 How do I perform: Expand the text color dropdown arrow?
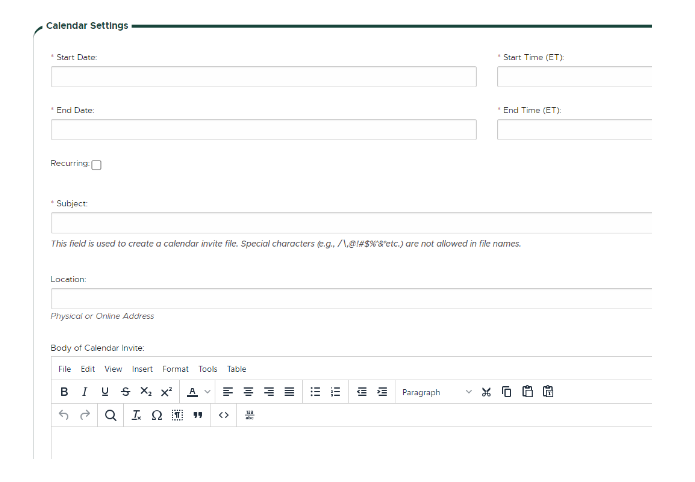(207, 392)
